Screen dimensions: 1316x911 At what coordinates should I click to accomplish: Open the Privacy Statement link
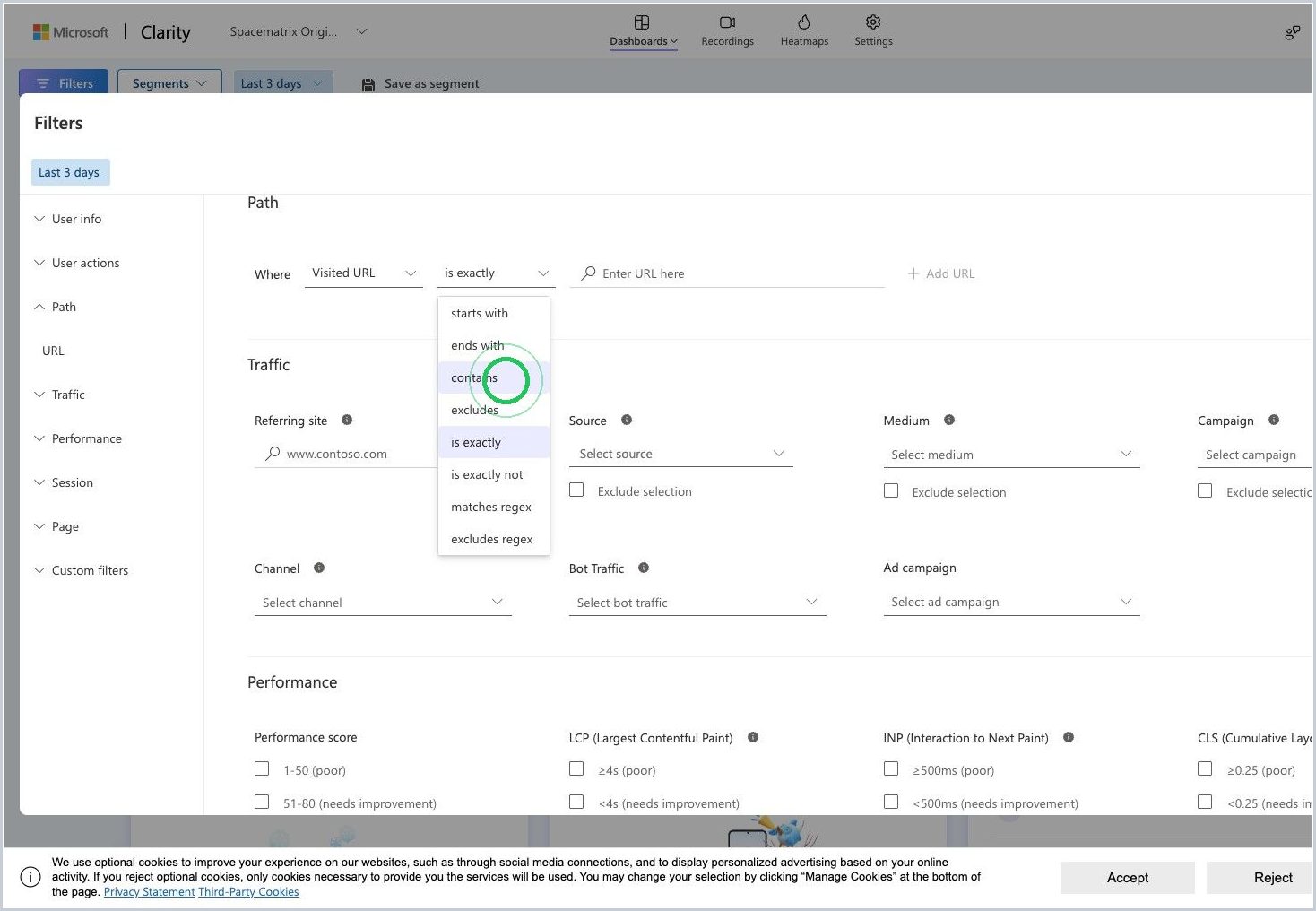[x=149, y=892]
